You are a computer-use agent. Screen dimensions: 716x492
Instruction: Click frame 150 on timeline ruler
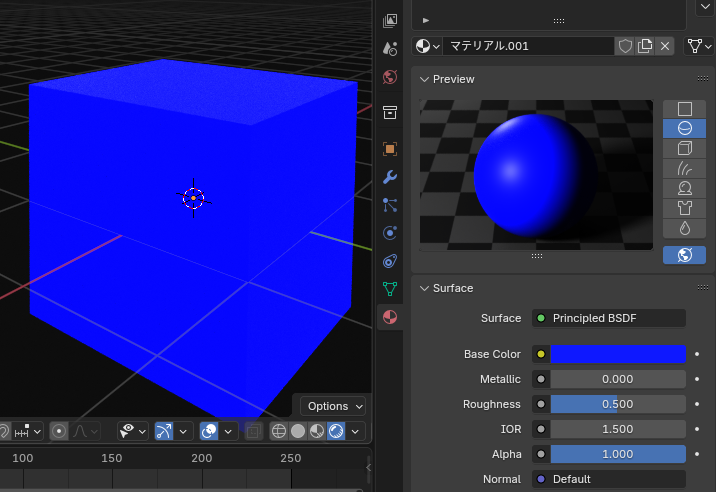pyautogui.click(x=111, y=458)
